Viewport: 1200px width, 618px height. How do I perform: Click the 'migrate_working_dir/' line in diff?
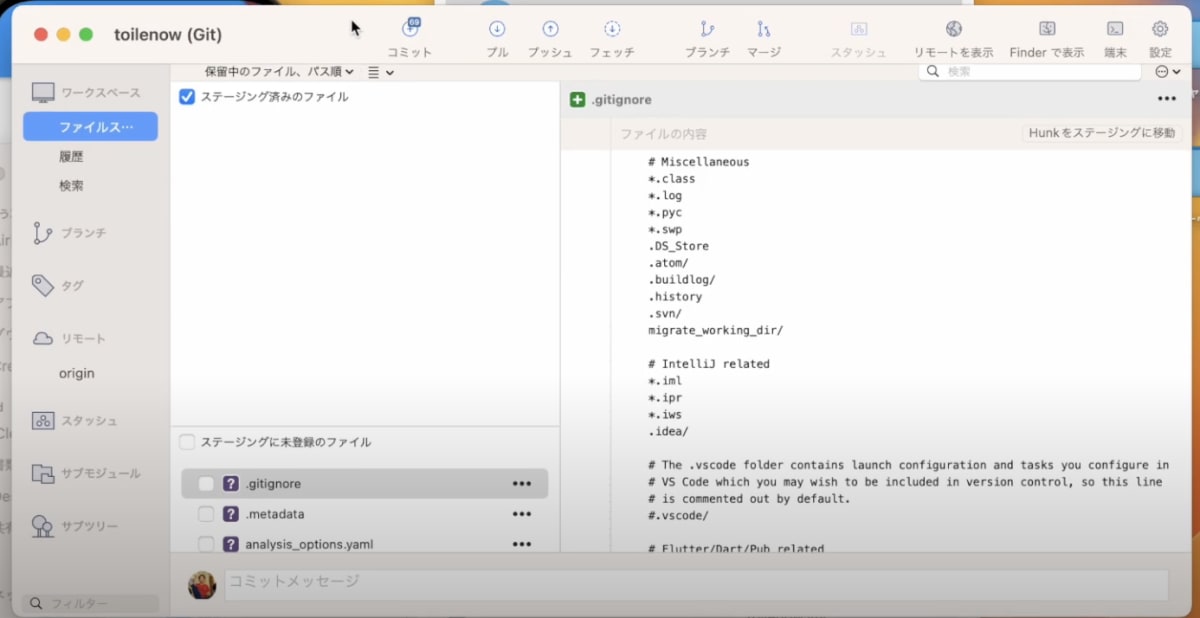pos(715,330)
